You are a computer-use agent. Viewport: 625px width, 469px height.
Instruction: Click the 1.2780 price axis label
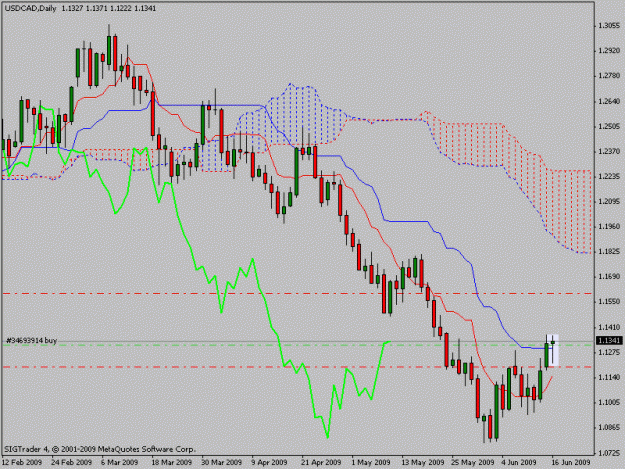point(609,76)
